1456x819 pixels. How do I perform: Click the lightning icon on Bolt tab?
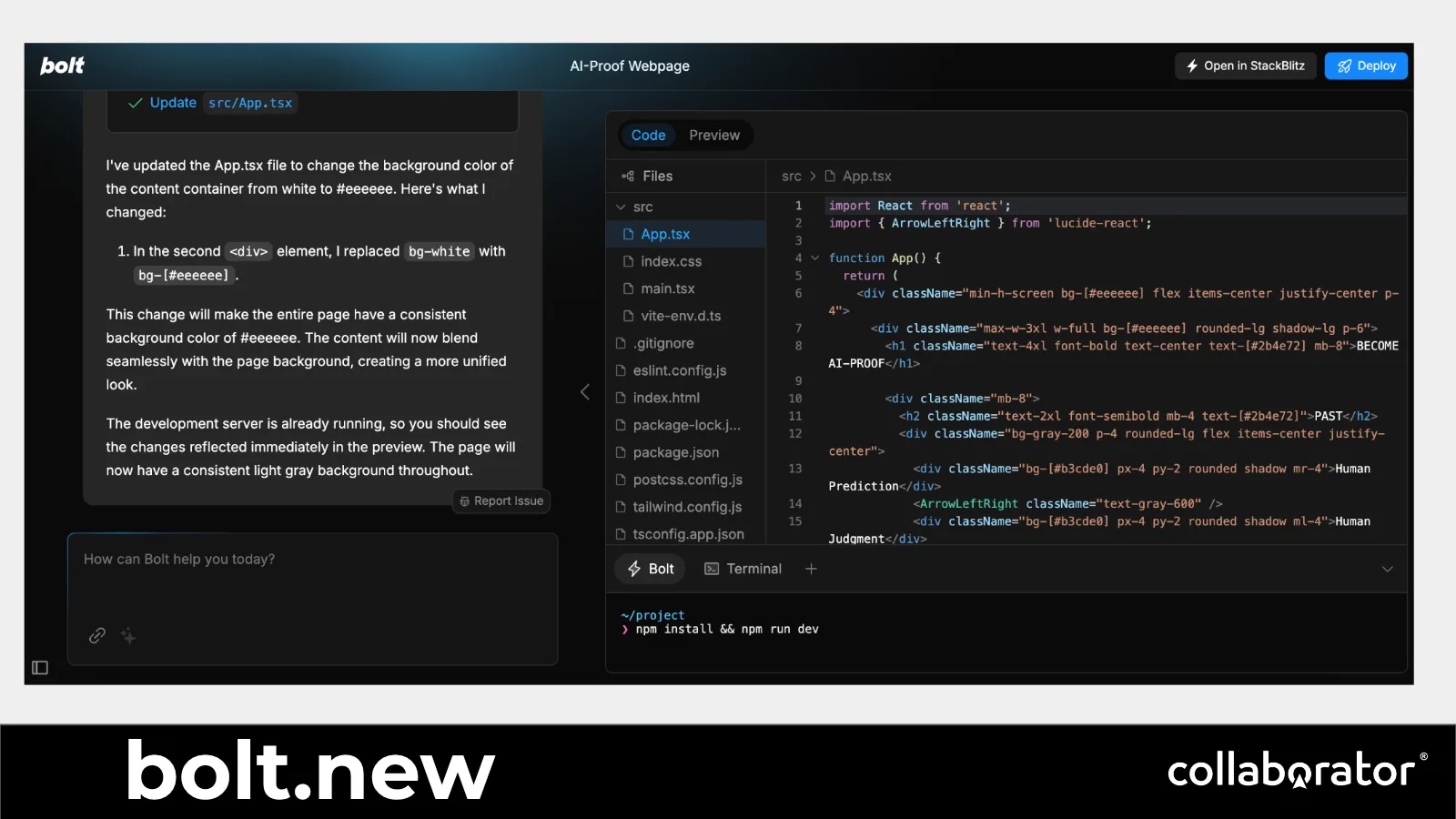(634, 569)
